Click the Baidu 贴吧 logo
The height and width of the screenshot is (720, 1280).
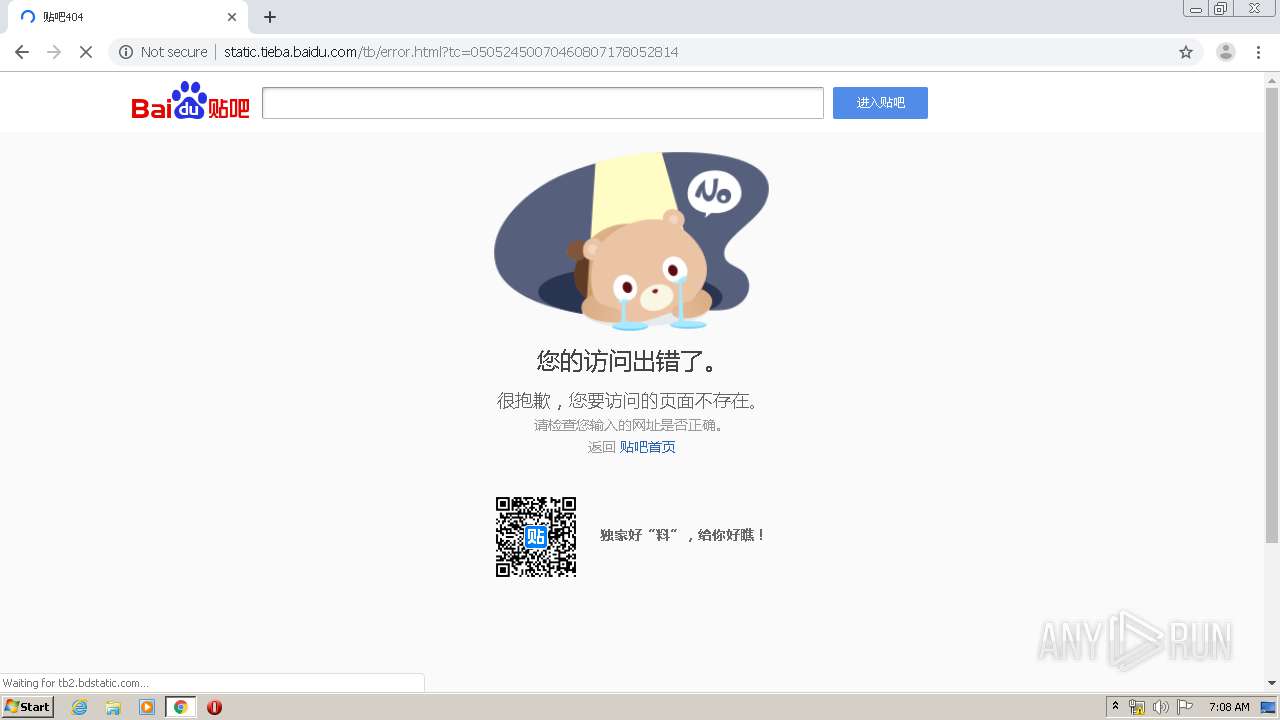click(x=190, y=101)
